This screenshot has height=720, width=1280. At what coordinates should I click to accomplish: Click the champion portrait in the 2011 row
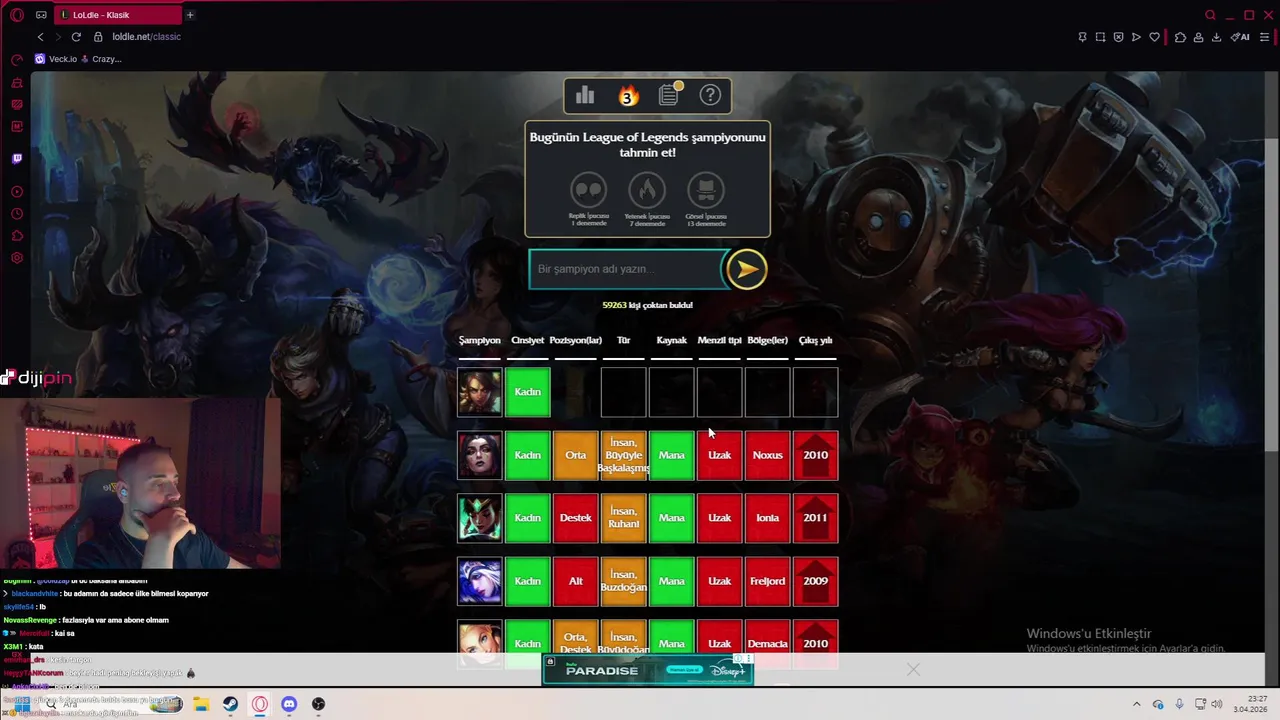coord(479,518)
